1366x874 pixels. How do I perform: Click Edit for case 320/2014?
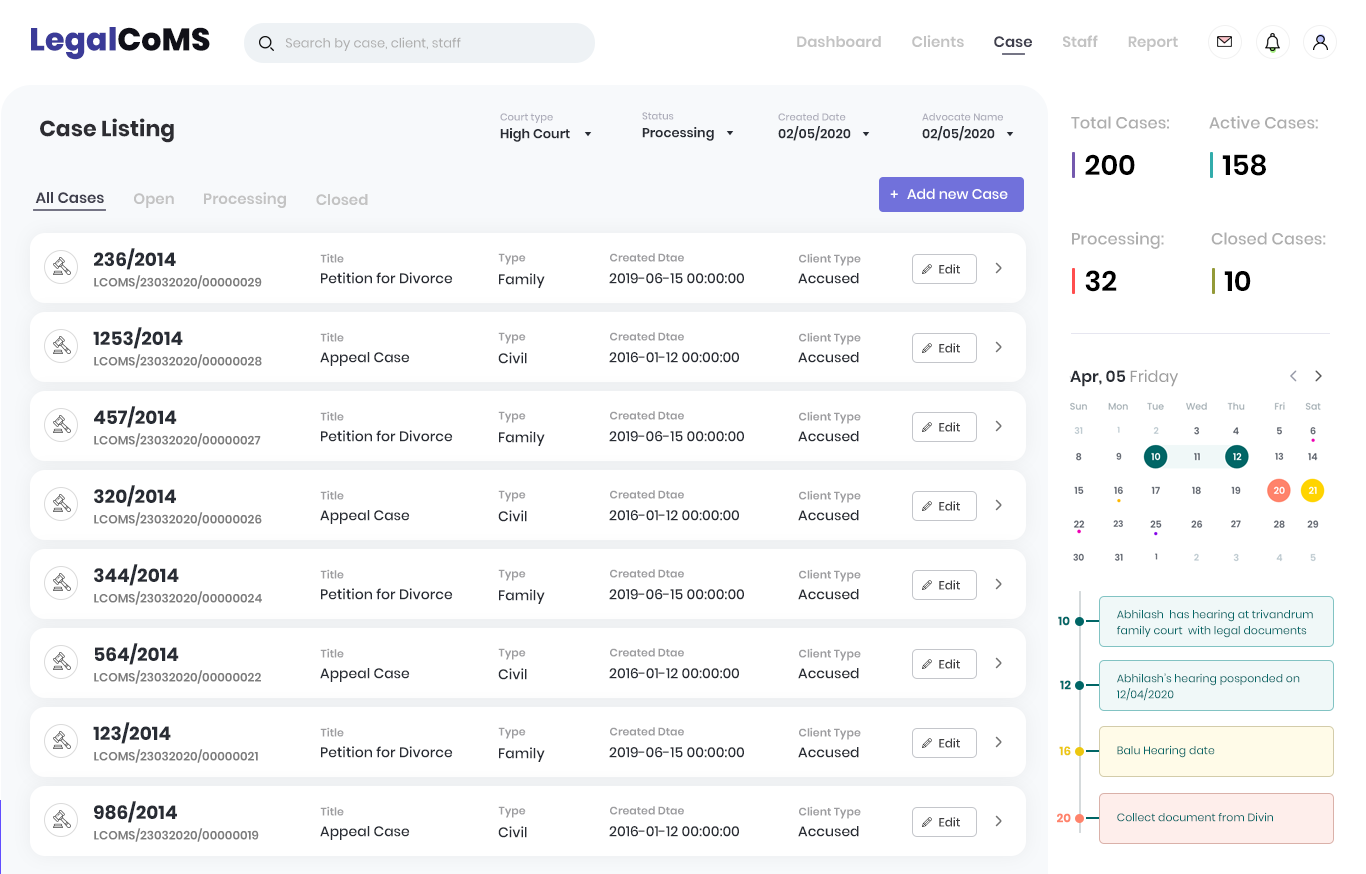pyautogui.click(x=944, y=506)
